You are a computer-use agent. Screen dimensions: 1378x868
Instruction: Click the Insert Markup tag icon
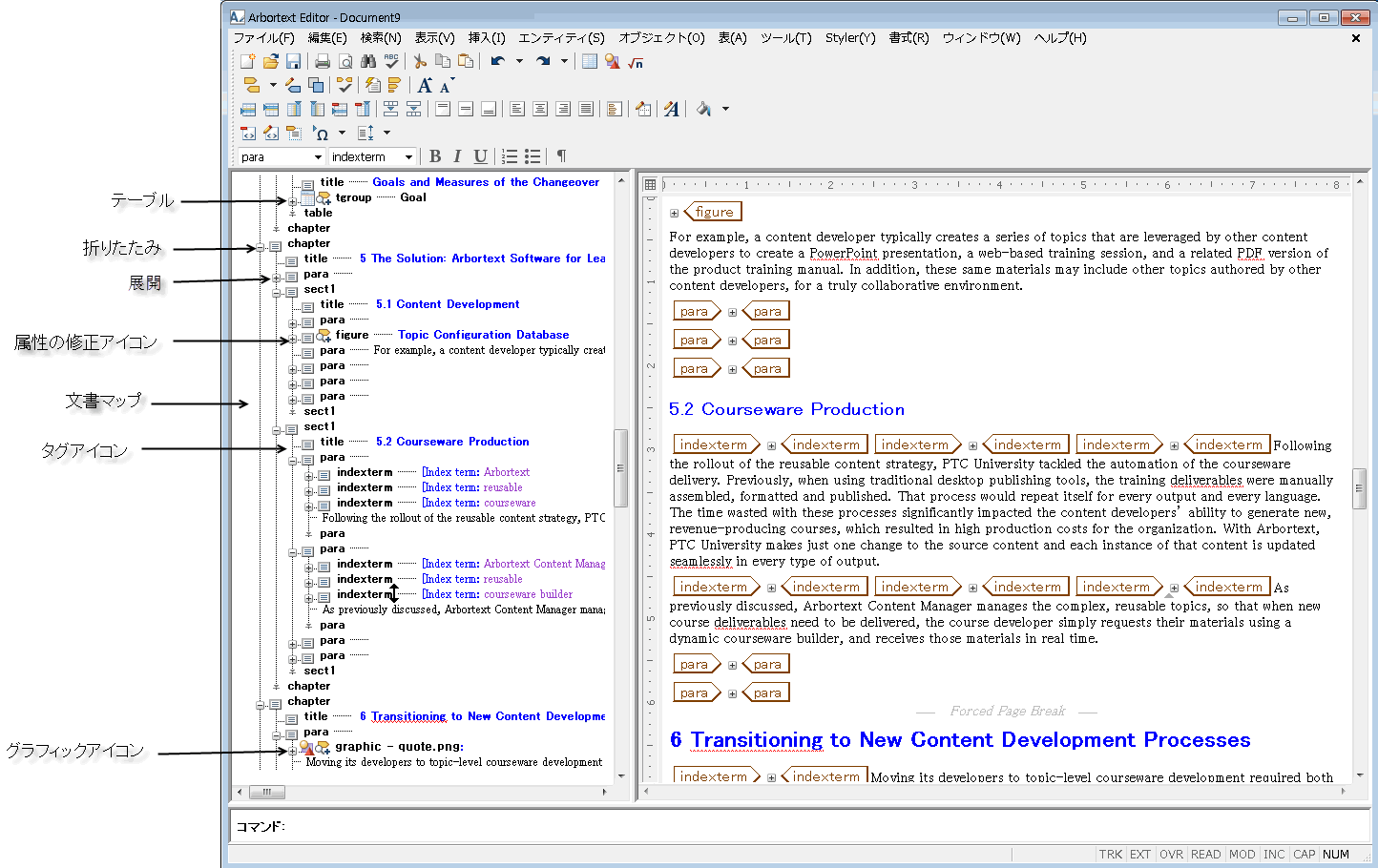point(252,85)
